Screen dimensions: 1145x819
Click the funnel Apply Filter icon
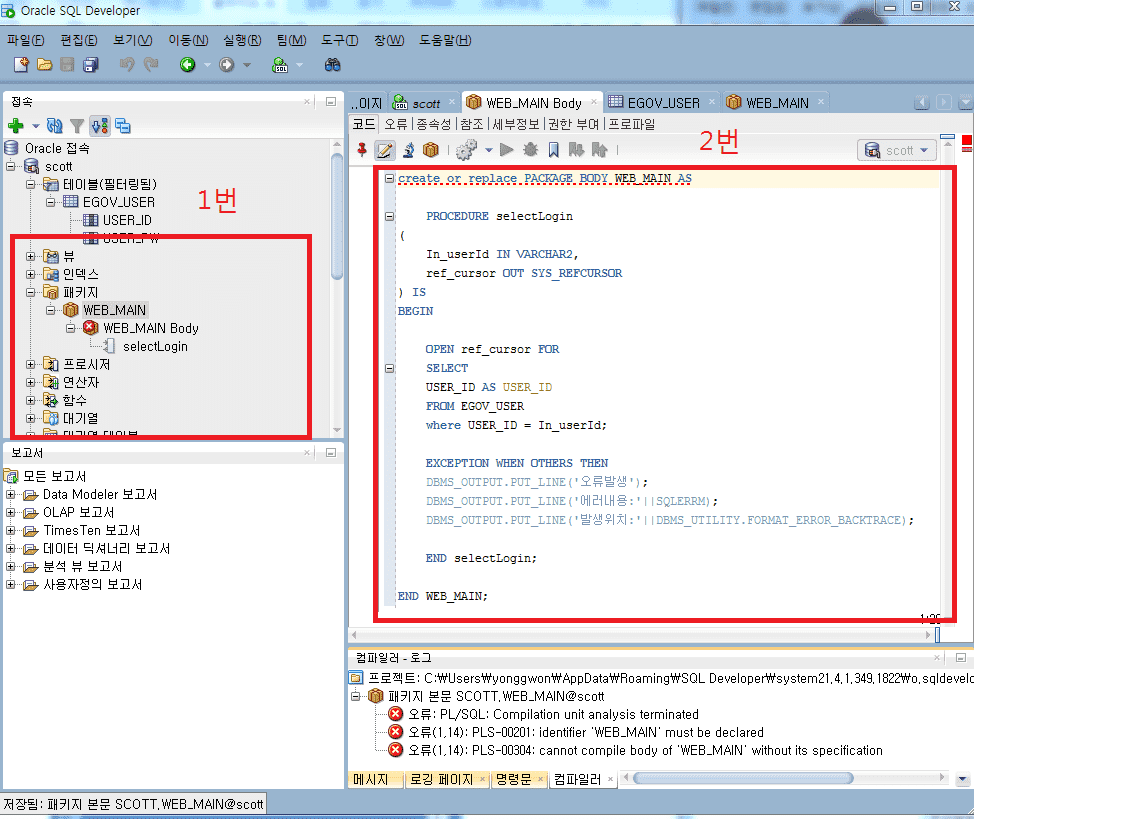click(77, 126)
